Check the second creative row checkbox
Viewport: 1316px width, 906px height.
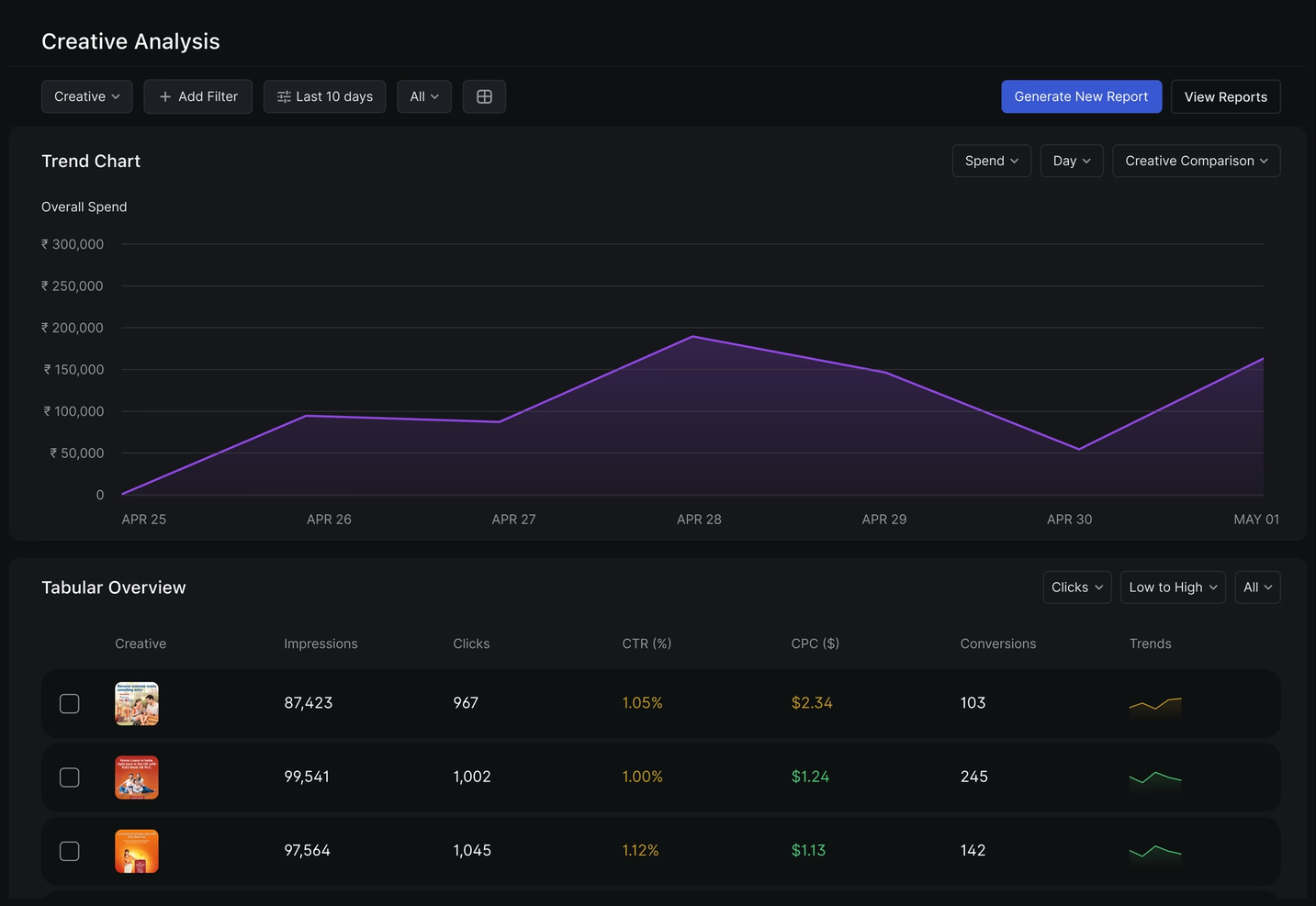pyautogui.click(x=69, y=777)
